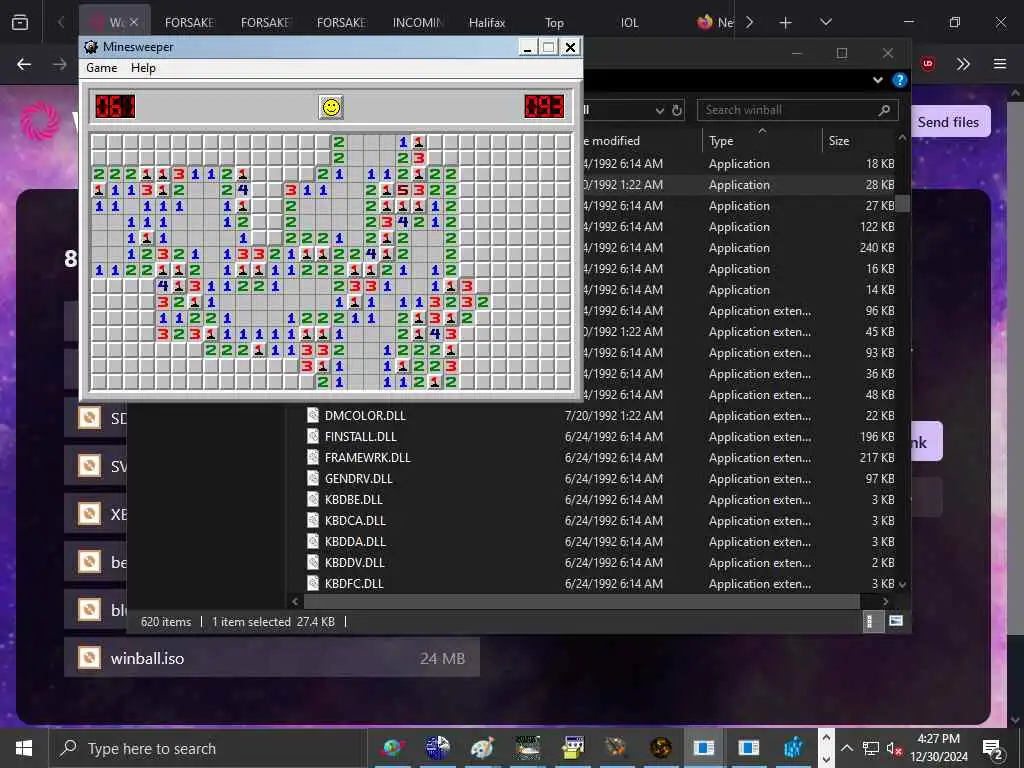Select the KBDDA.DLL file
The height and width of the screenshot is (768, 1024).
pos(355,541)
